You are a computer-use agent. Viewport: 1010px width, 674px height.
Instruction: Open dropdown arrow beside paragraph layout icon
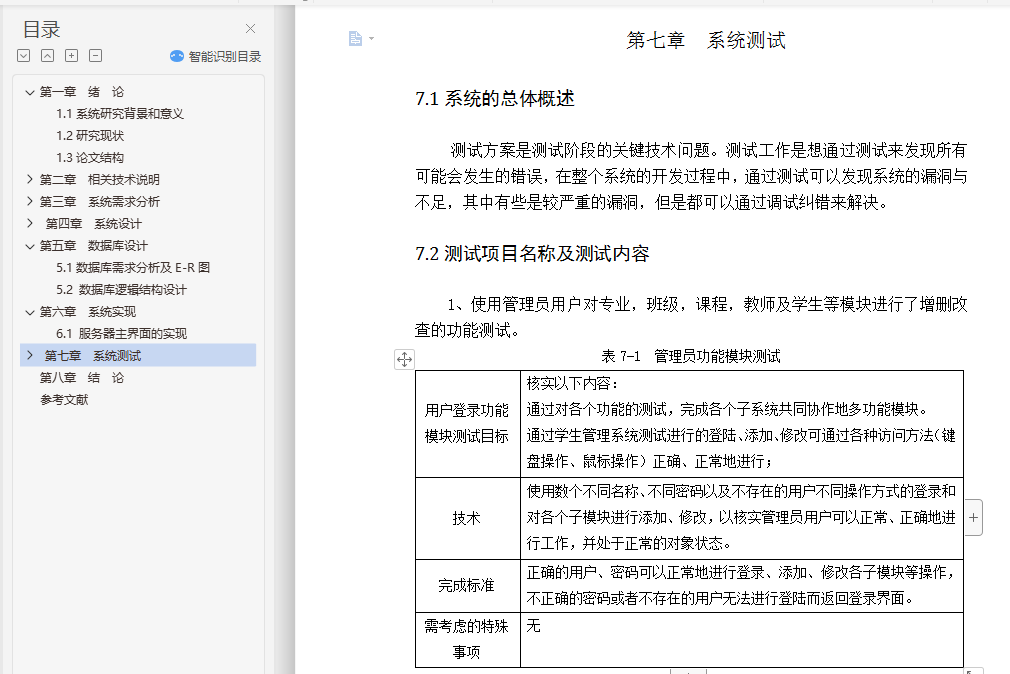[372, 39]
